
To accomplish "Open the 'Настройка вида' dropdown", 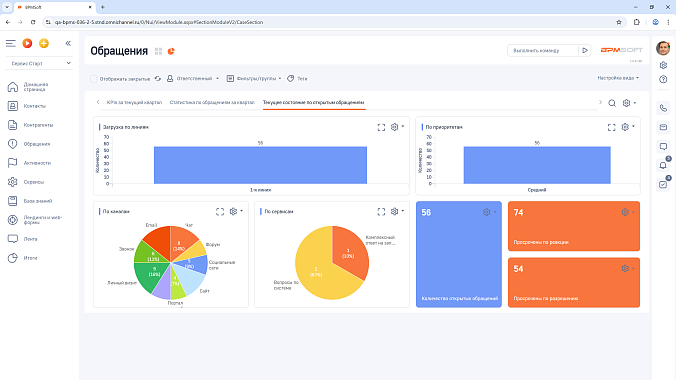I will [618, 78].
